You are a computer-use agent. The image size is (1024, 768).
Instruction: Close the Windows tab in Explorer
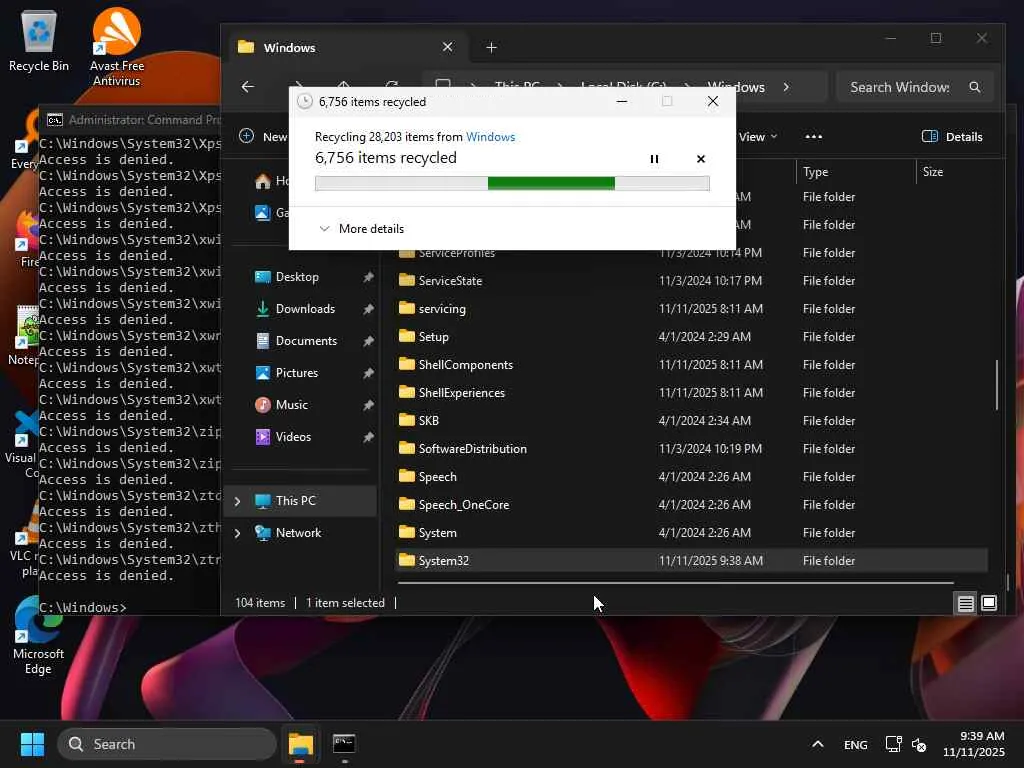447,47
